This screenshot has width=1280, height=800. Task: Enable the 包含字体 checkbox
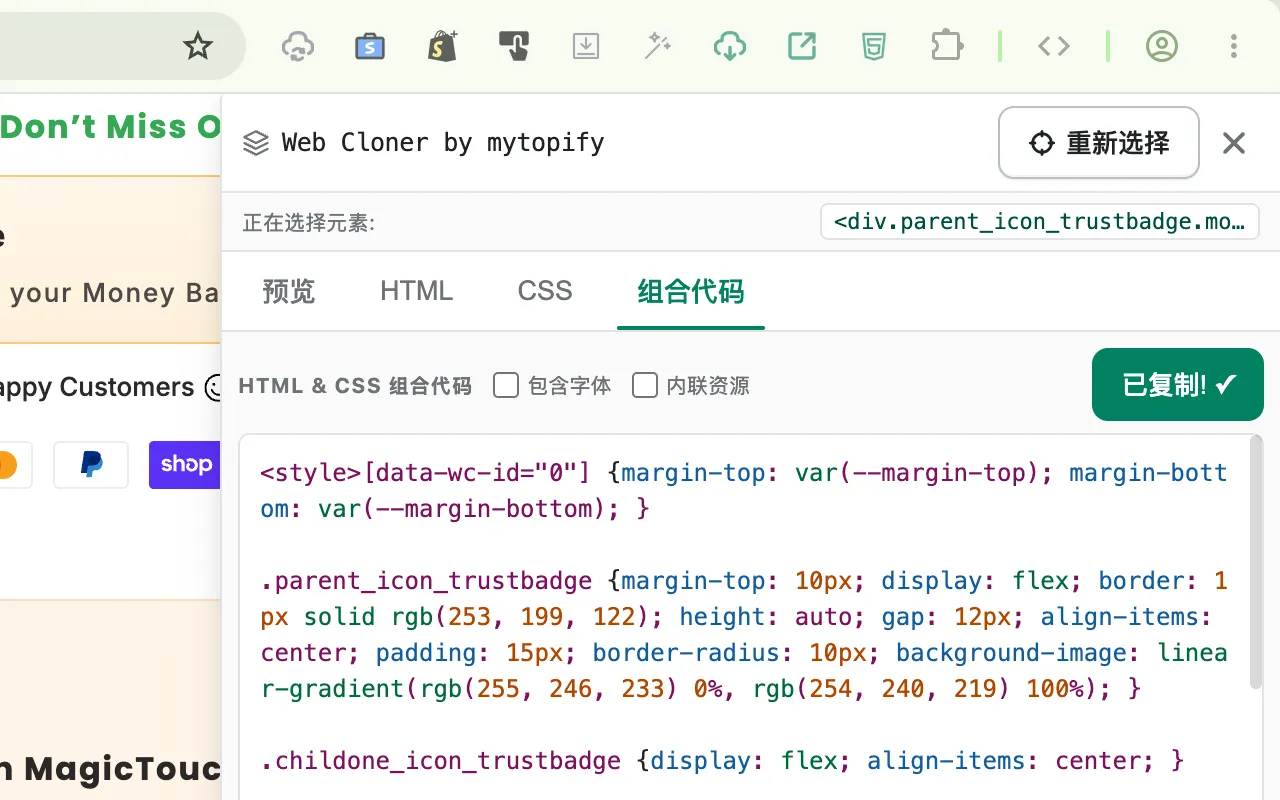pos(506,385)
